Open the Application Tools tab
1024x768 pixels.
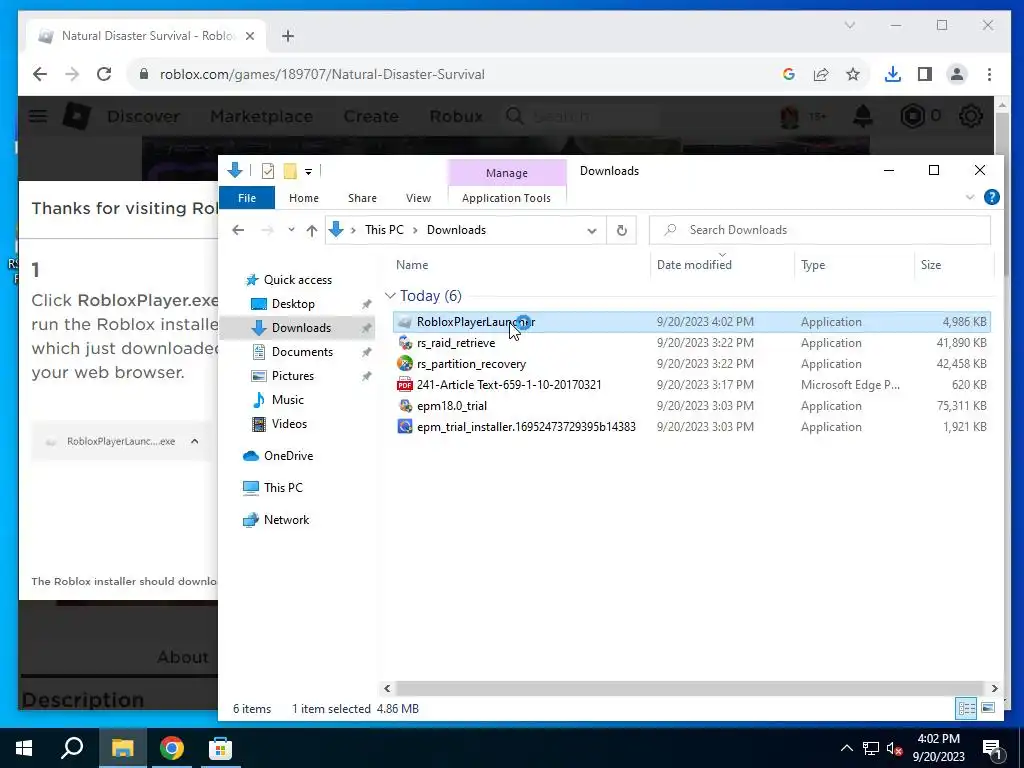[x=506, y=198]
